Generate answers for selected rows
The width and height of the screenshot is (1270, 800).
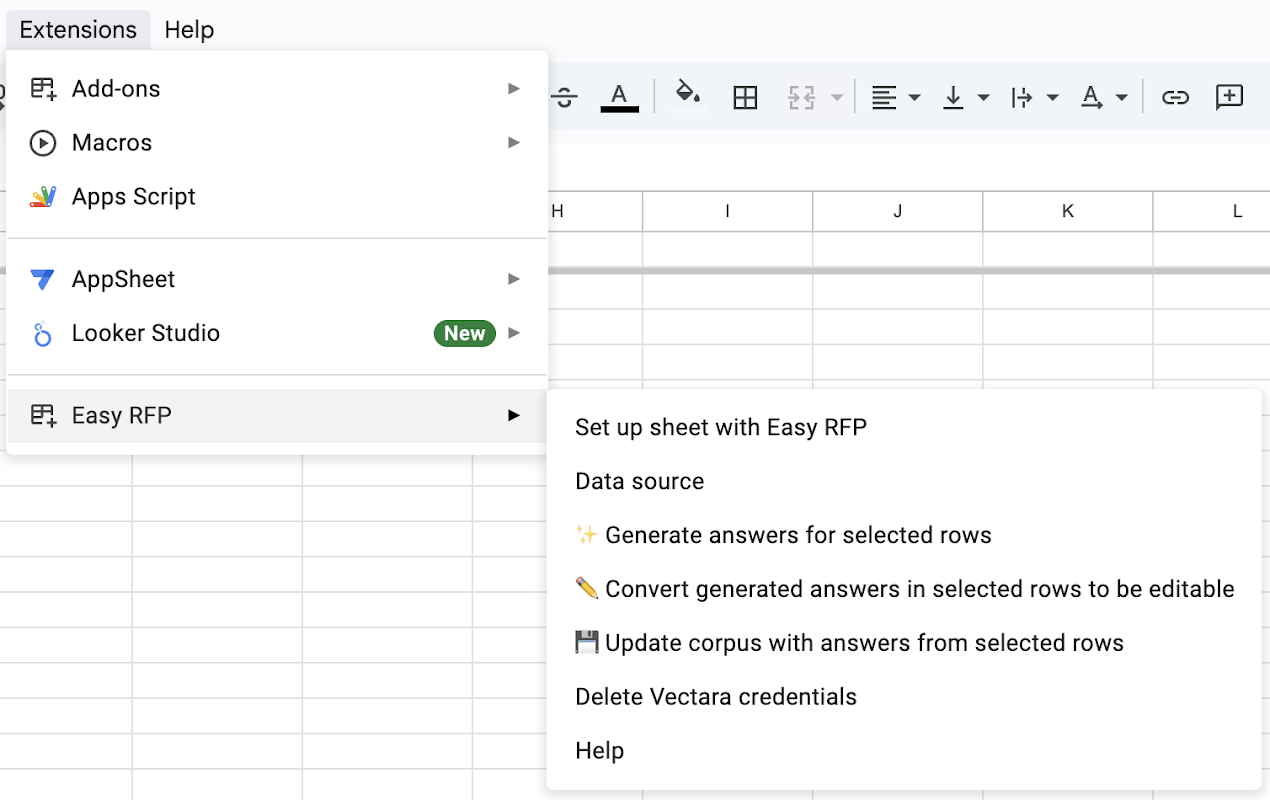coord(904,536)
